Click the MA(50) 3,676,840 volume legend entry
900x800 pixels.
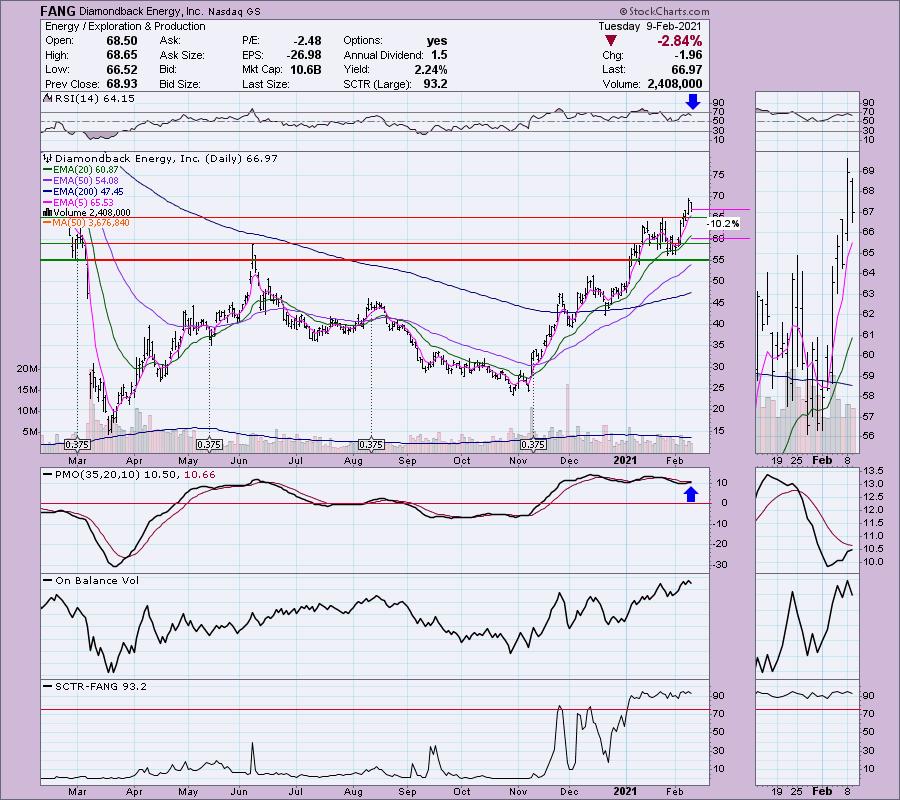87,223
